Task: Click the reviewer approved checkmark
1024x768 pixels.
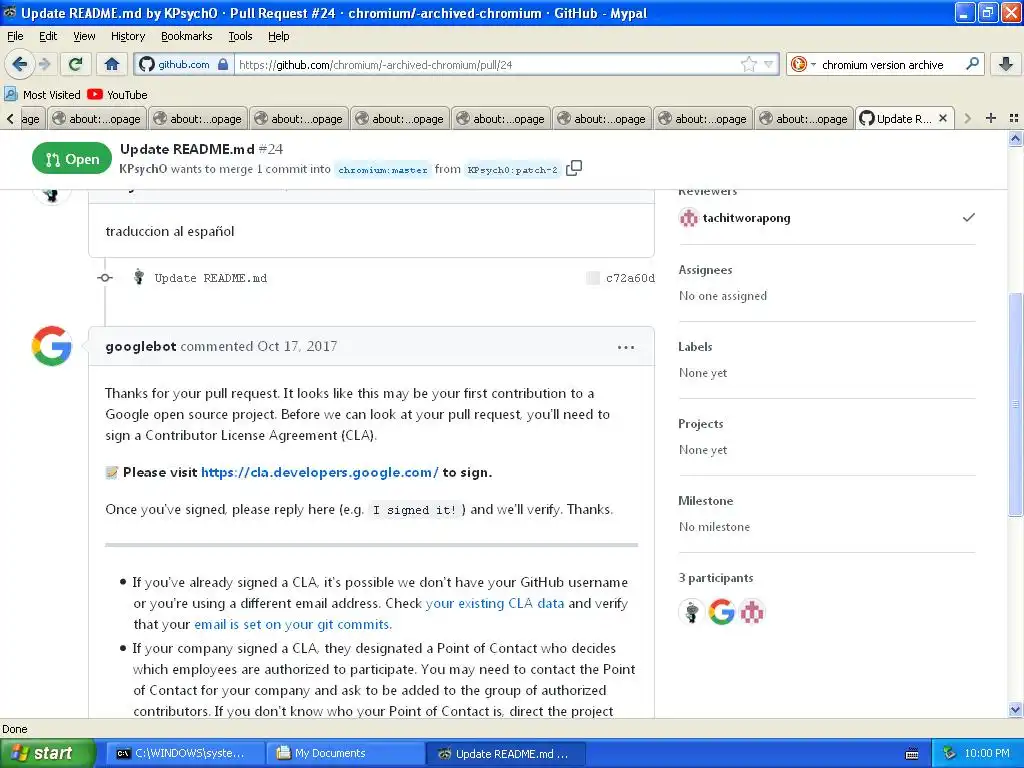Action: point(968,217)
